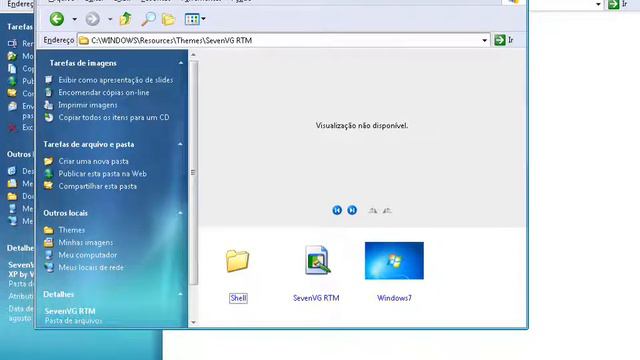
Task: Collapse Tarefas de arquivo e pasta section
Action: [x=180, y=144]
